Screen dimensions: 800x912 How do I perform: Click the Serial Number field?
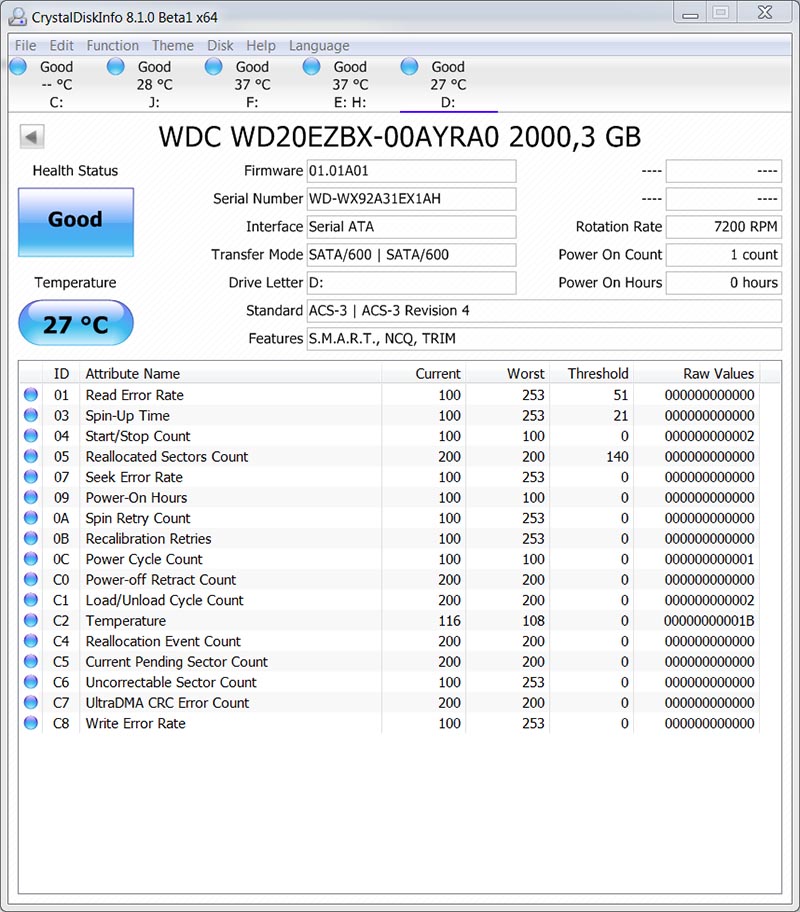point(411,199)
